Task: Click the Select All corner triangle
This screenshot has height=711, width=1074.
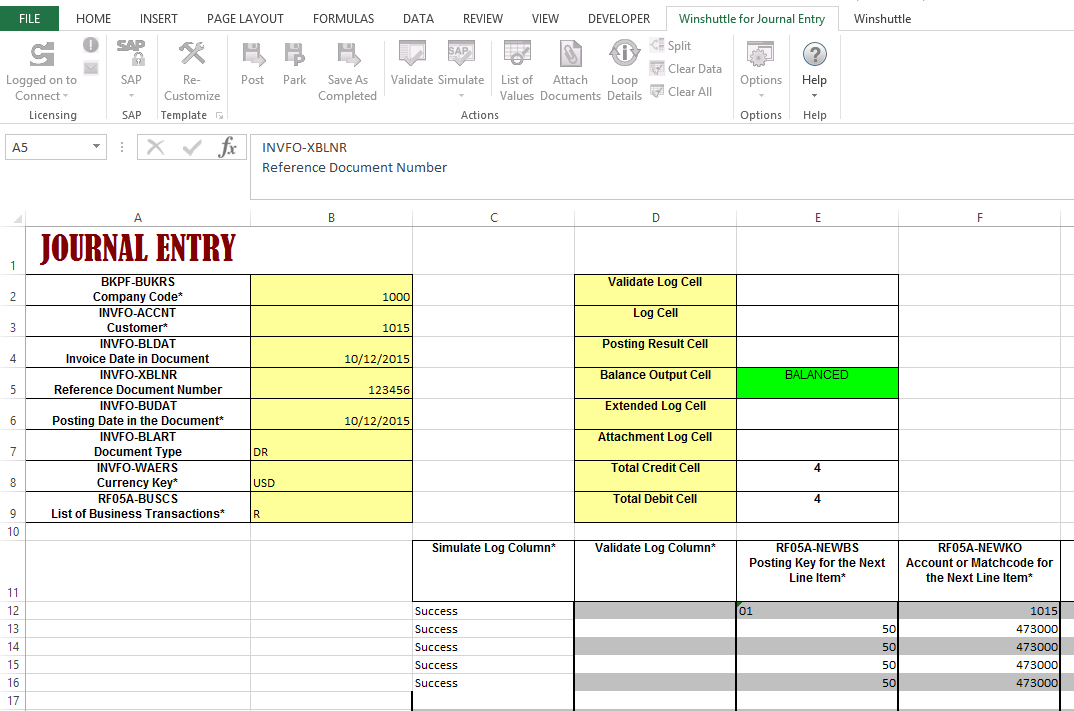Action: (x=16, y=219)
